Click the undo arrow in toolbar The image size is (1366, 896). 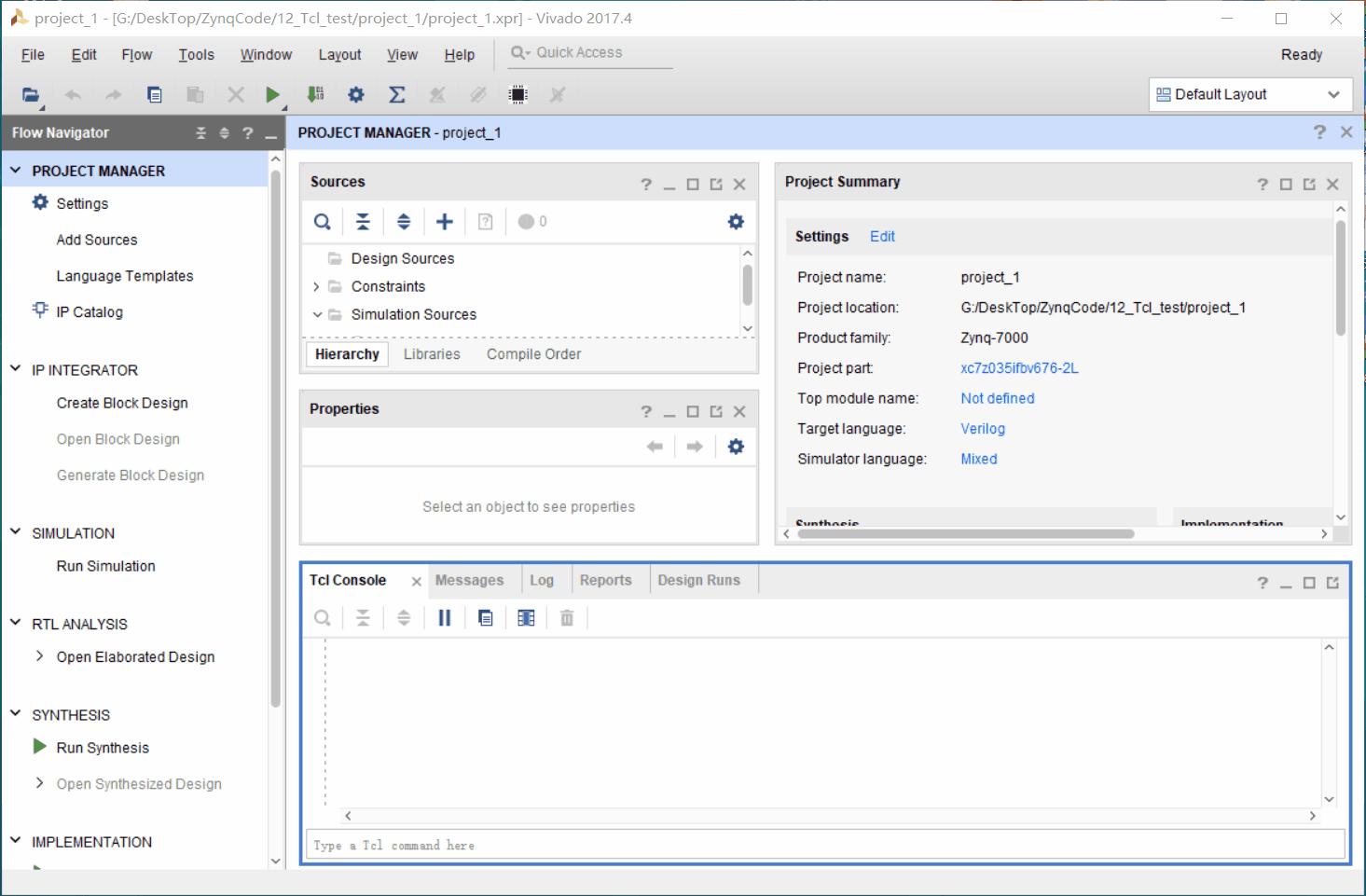pos(73,94)
